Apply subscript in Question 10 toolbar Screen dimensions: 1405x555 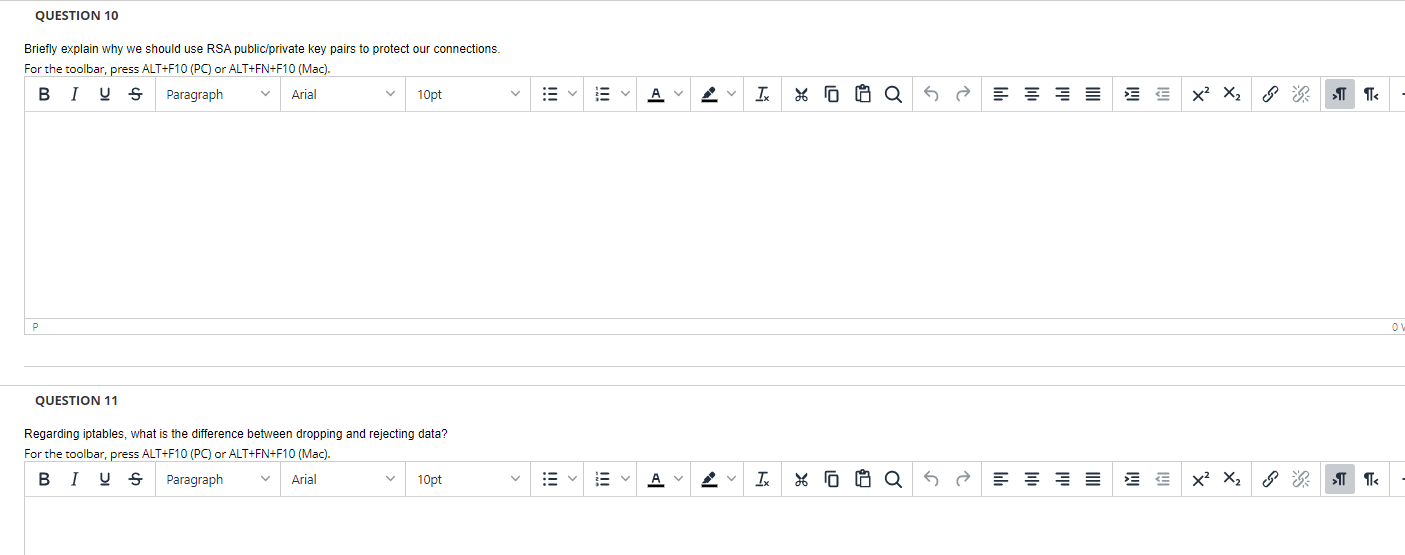pos(1232,94)
